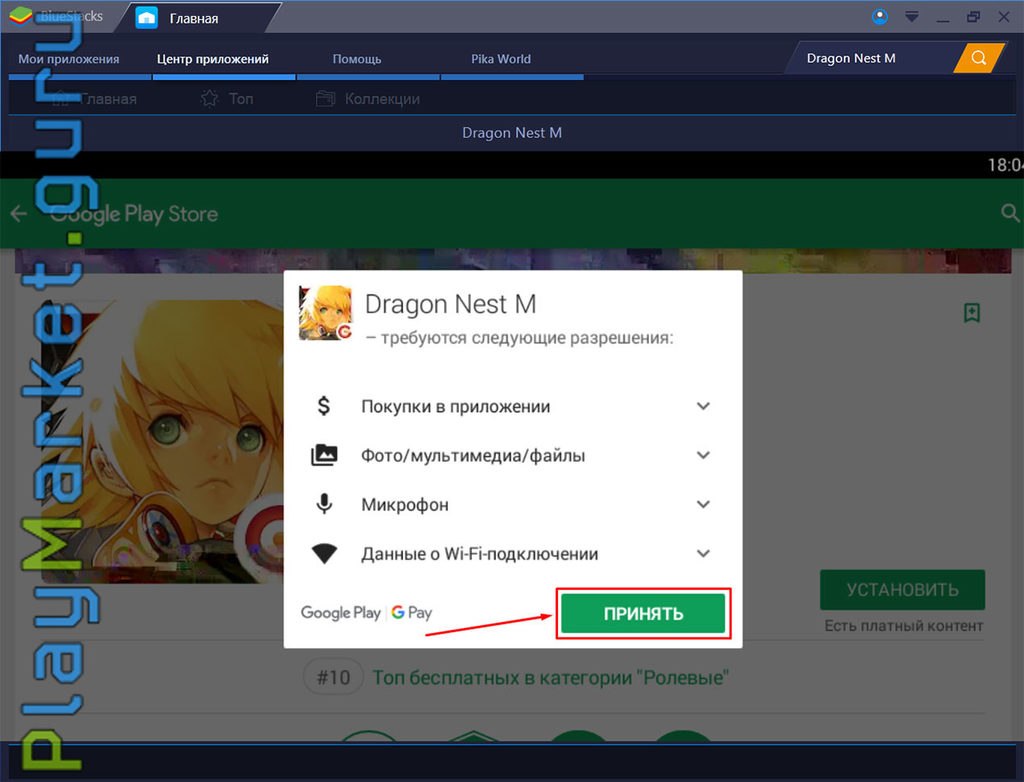Click the Топ star icon
1024x782 pixels.
click(x=210, y=99)
